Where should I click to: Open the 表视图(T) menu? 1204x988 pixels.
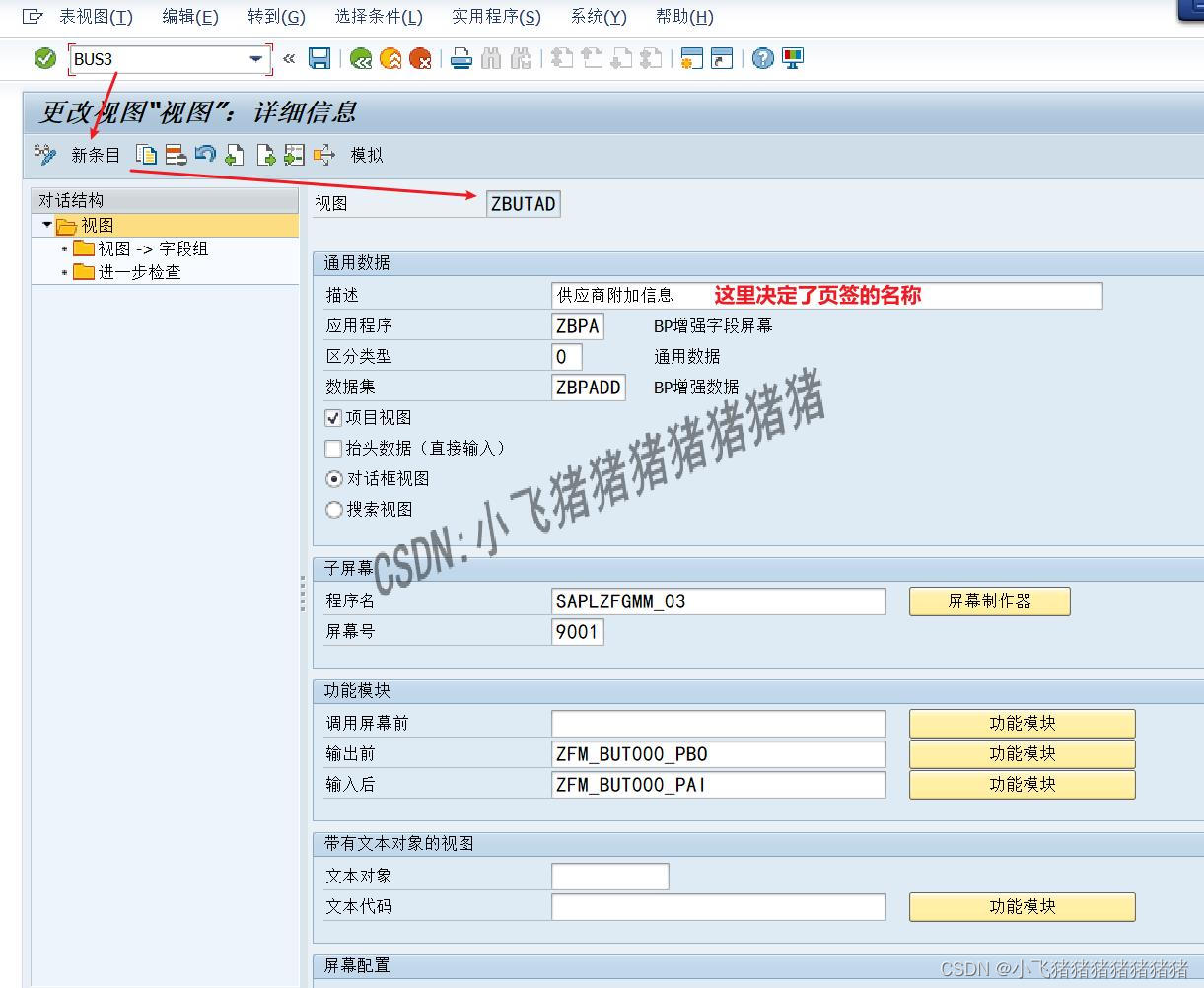tap(96, 17)
